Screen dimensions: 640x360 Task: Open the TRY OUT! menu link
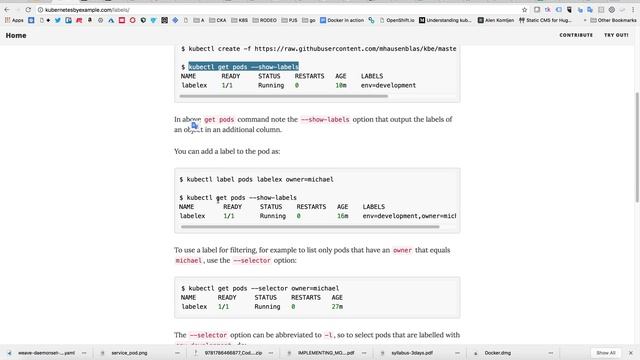click(x=616, y=35)
